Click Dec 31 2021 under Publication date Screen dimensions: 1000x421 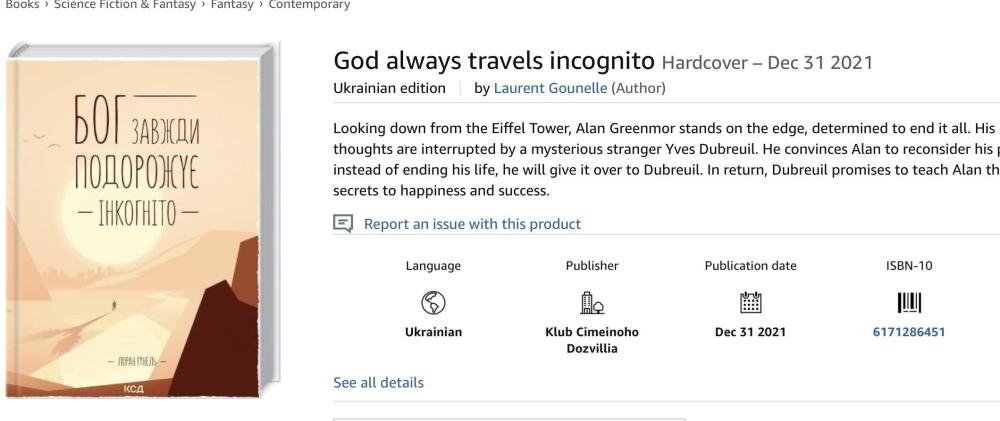point(750,332)
